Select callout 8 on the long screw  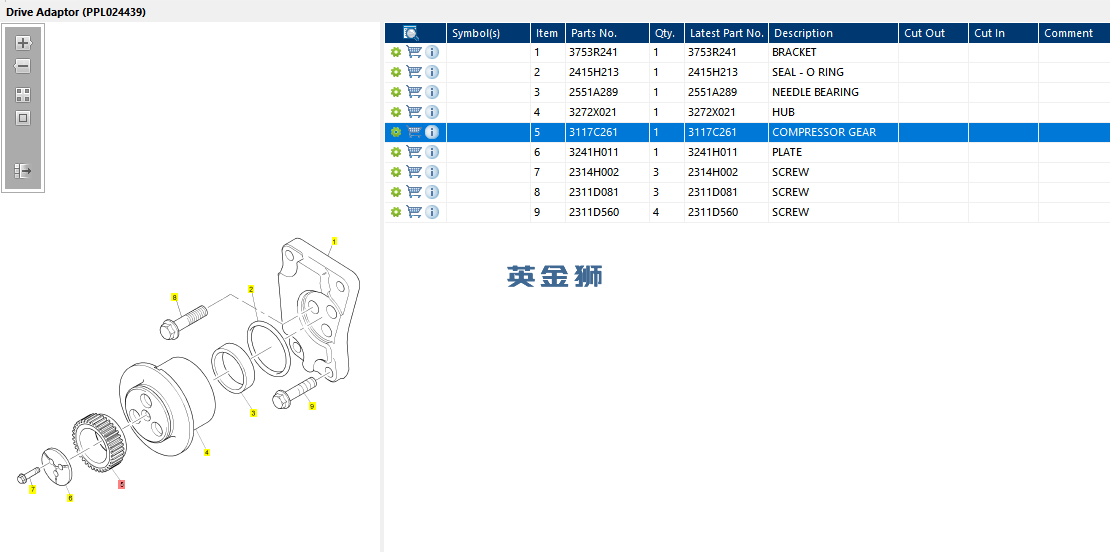tap(174, 297)
